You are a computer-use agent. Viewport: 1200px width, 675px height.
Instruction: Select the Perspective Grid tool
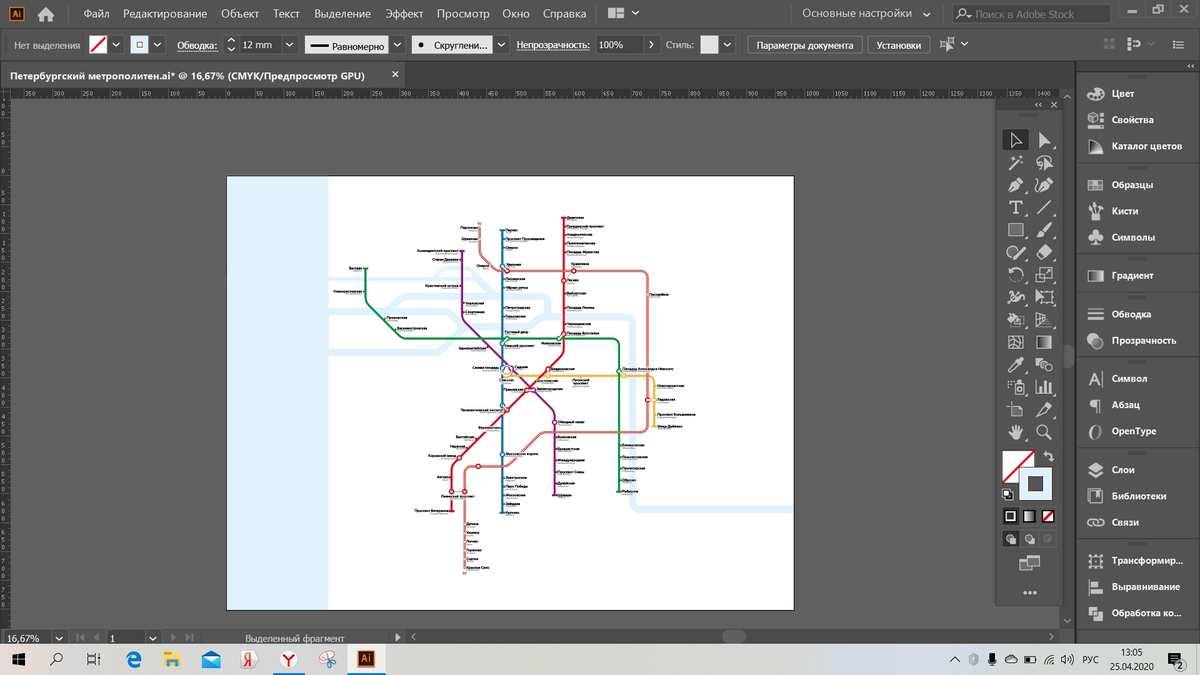(x=1044, y=320)
